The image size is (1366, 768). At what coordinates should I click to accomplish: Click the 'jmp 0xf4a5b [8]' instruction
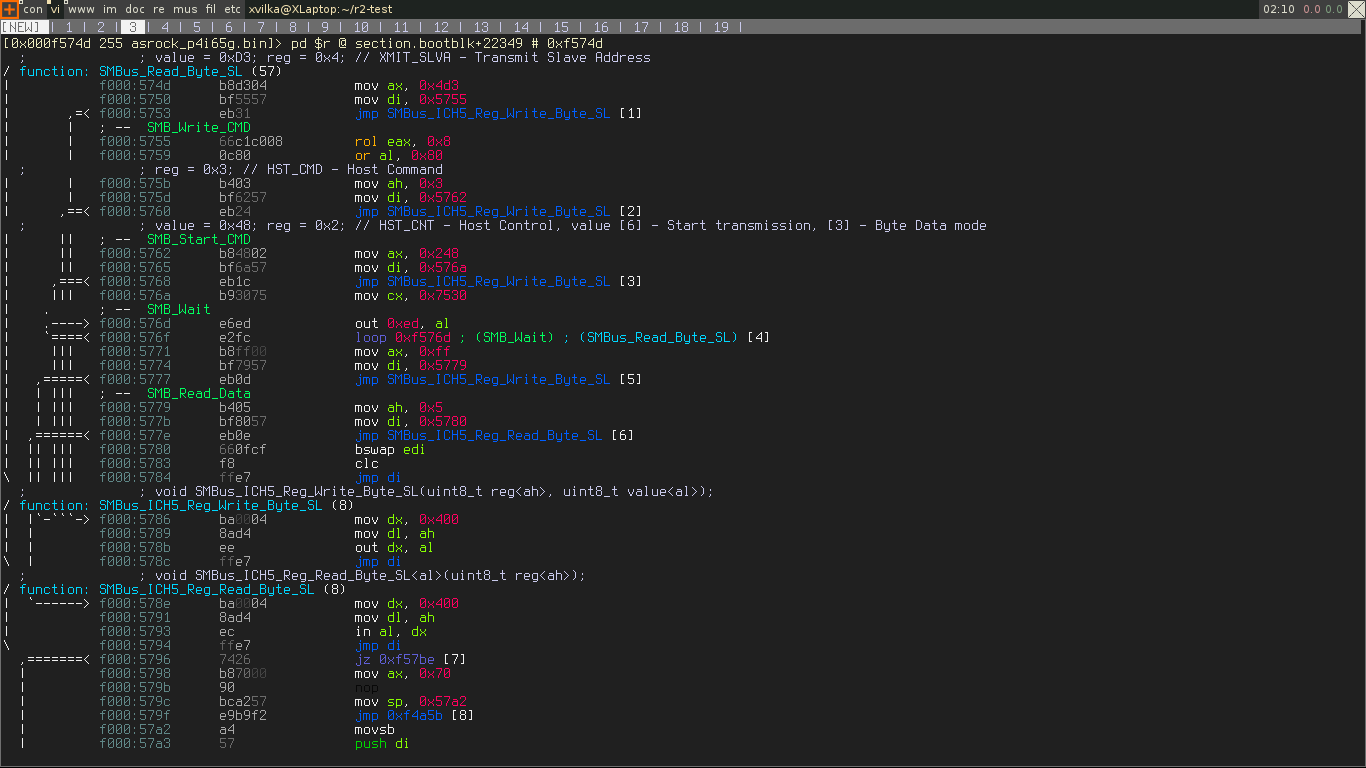coord(414,715)
